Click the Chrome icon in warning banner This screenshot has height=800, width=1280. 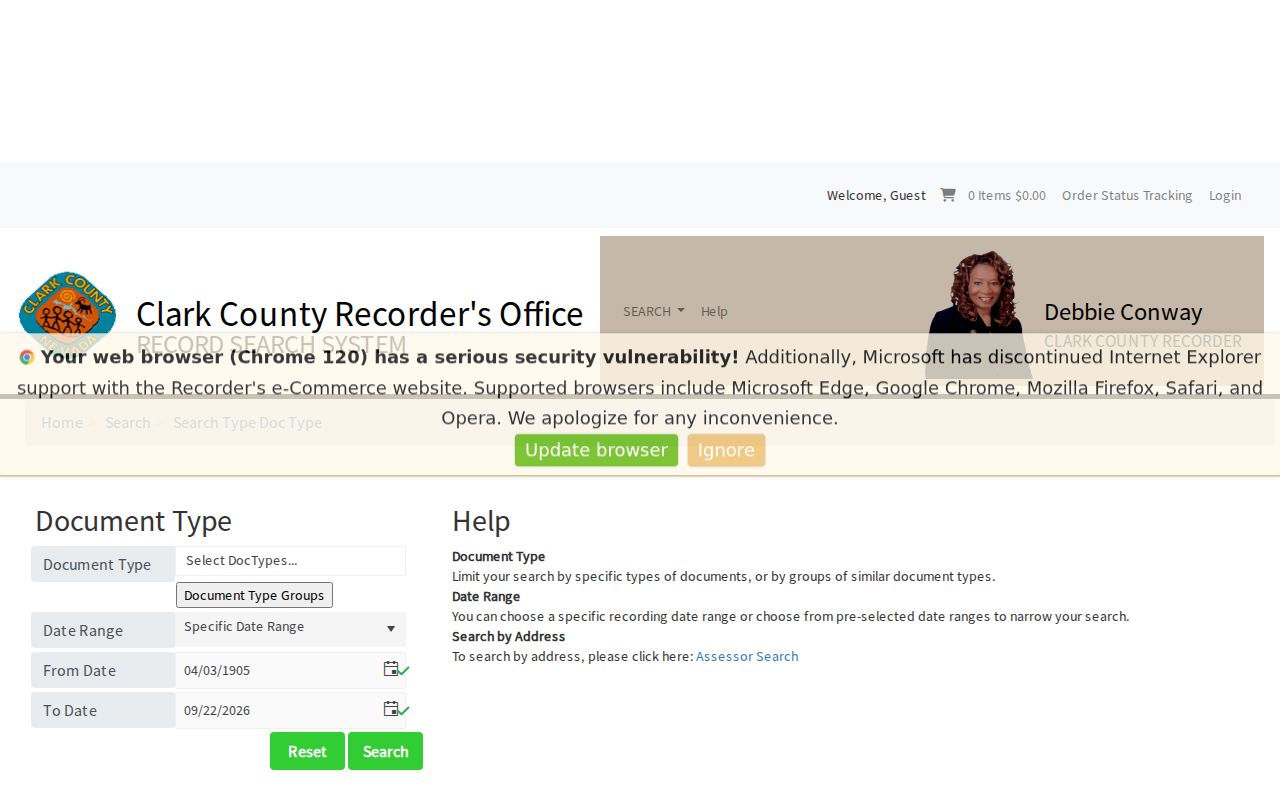pos(27,357)
